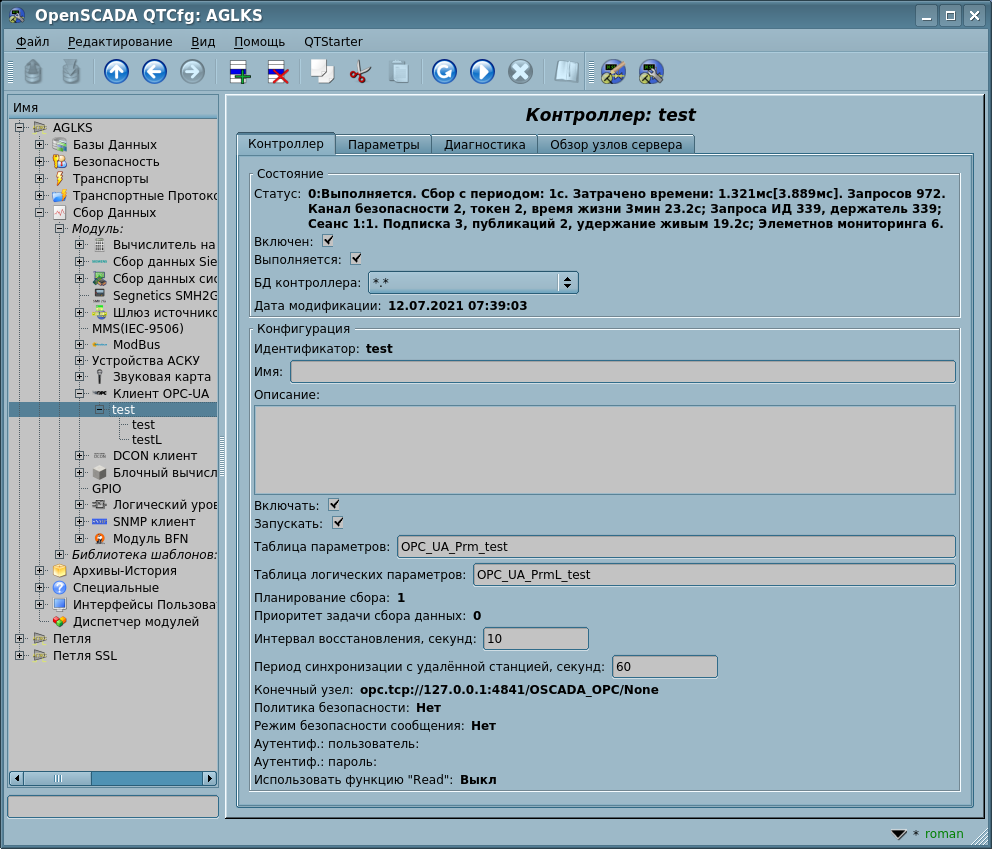The width and height of the screenshot is (992, 849).
Task: Open the manual book icon
Action: coord(566,71)
